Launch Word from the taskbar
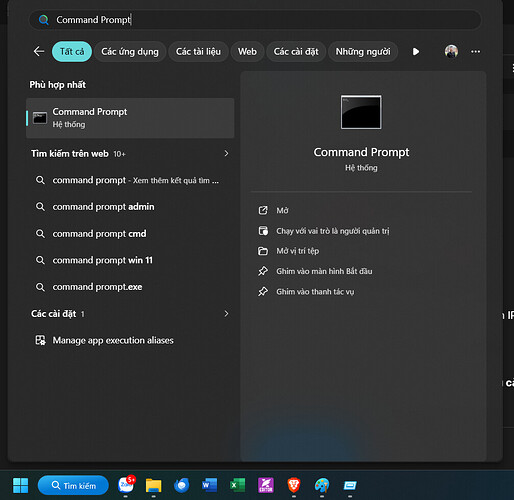514x500 pixels. [209, 485]
